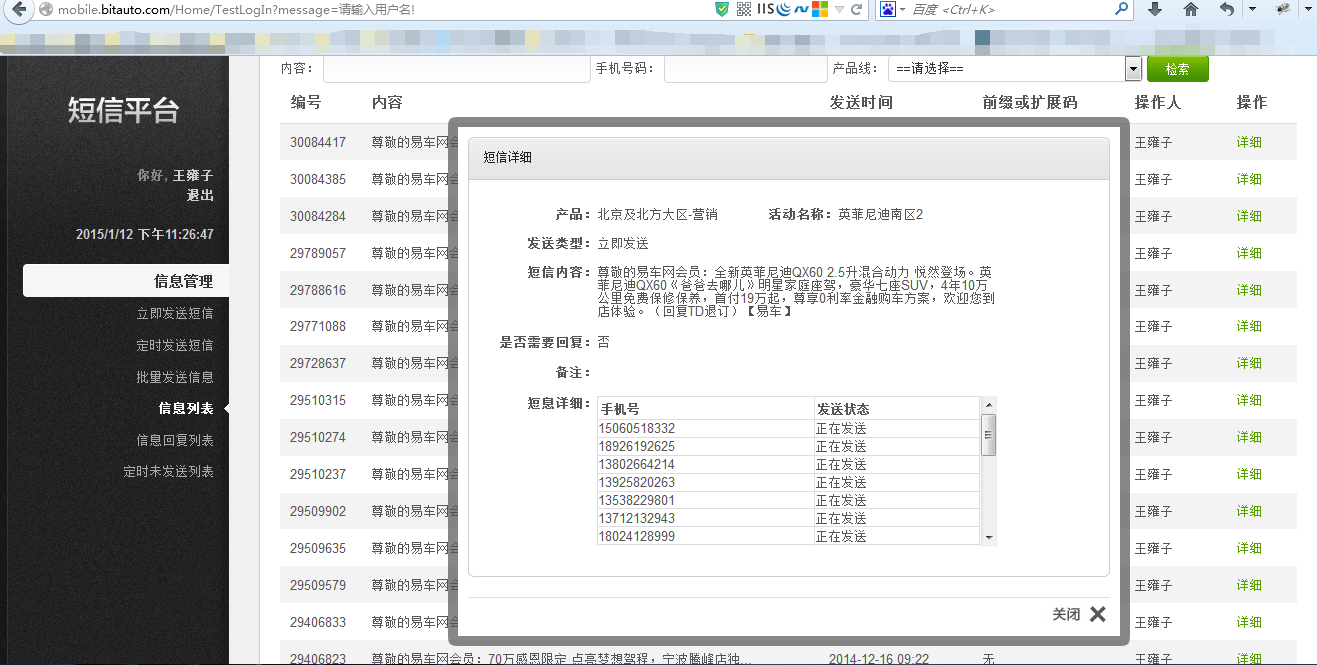Screen dimensions: 1317x665
Task: Click phone number 18926192625 in the list
Action: point(637,446)
